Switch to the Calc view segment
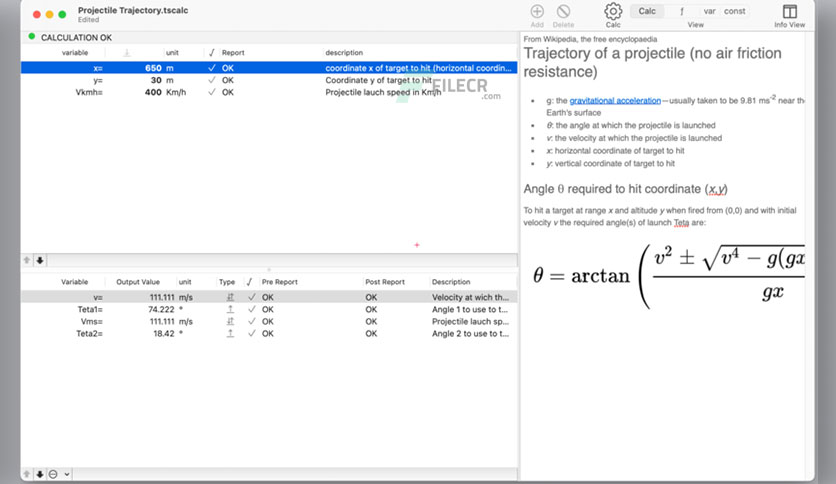The height and width of the screenshot is (484, 836). pos(647,11)
